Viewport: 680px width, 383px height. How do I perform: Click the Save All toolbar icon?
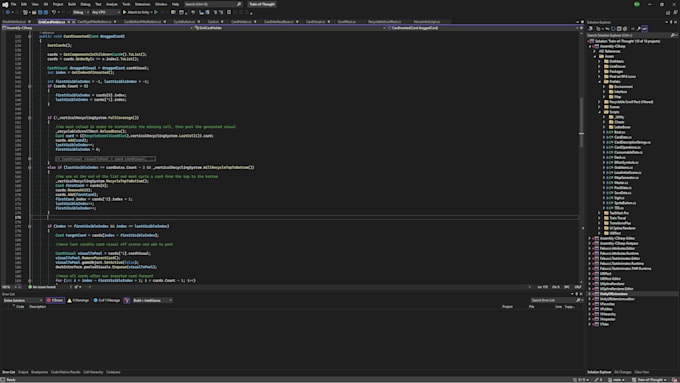[46, 12]
